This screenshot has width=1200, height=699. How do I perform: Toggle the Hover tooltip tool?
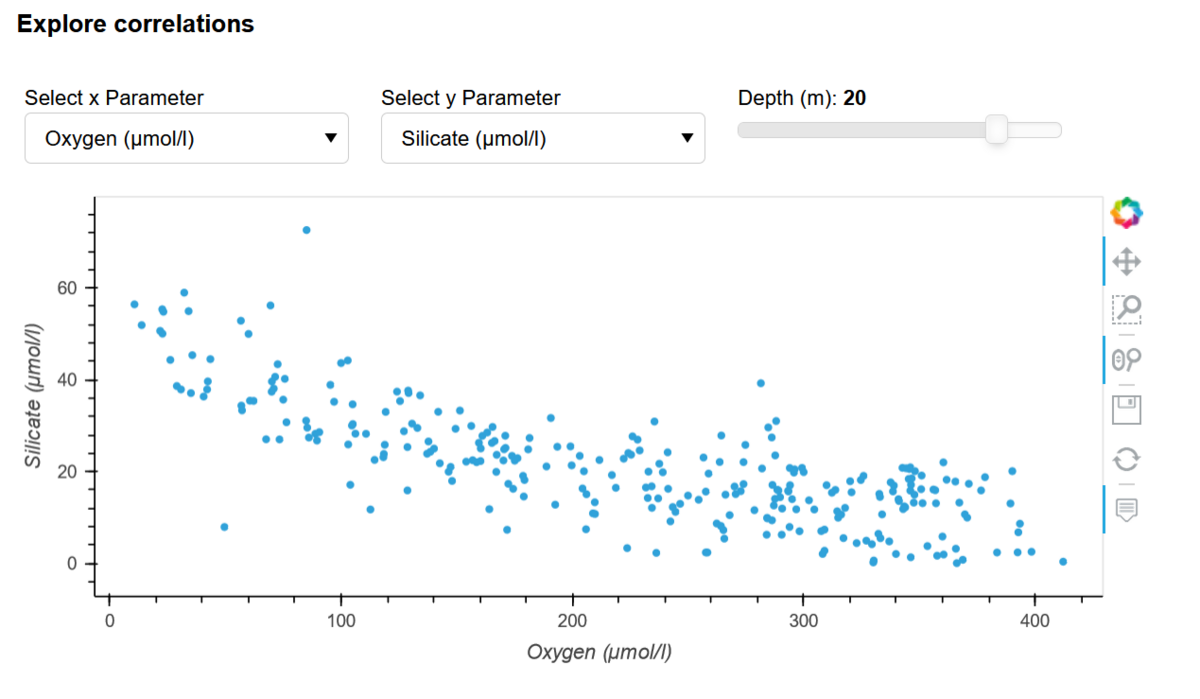(1127, 509)
